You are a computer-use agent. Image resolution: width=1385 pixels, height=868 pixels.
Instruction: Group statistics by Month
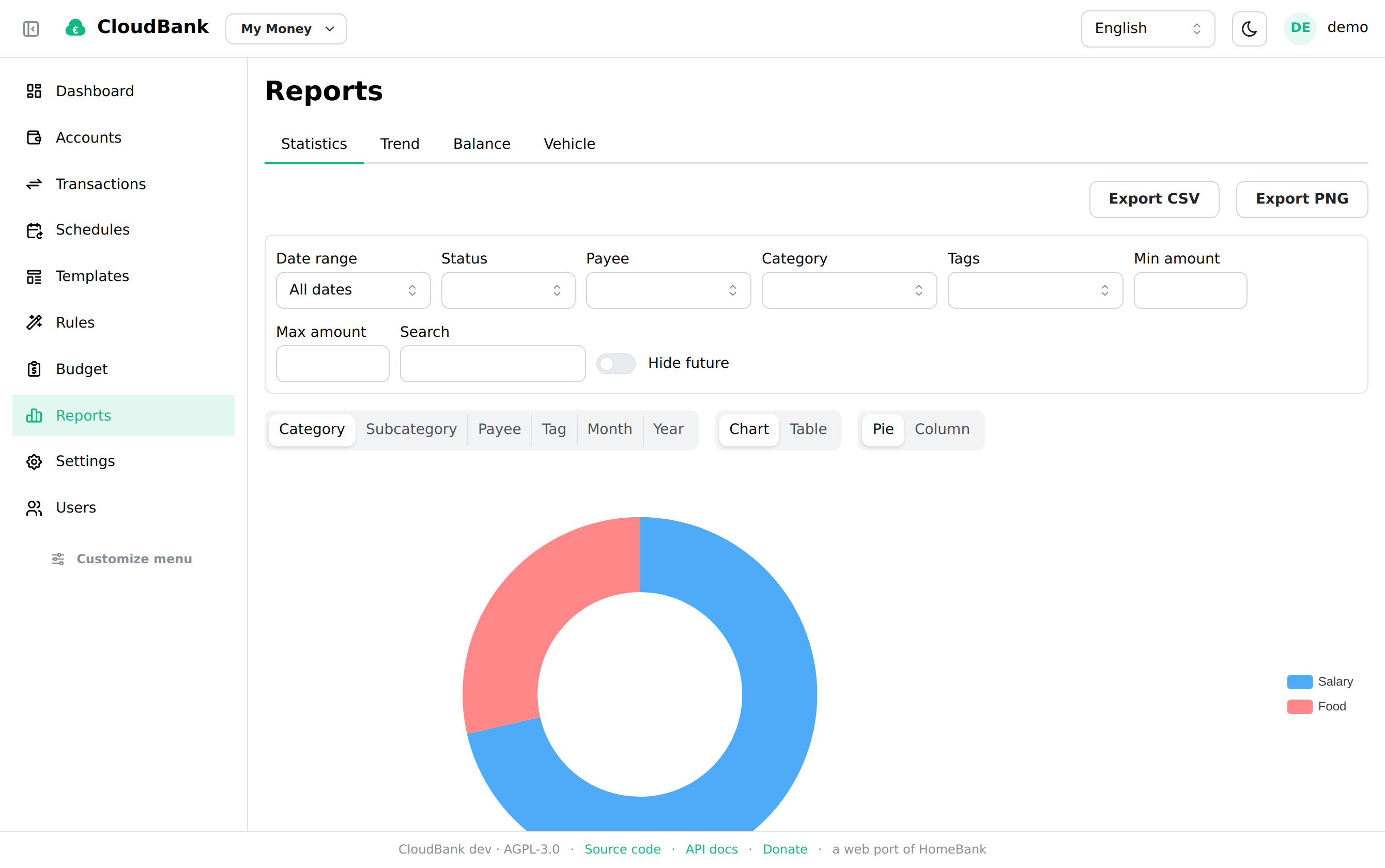610,429
